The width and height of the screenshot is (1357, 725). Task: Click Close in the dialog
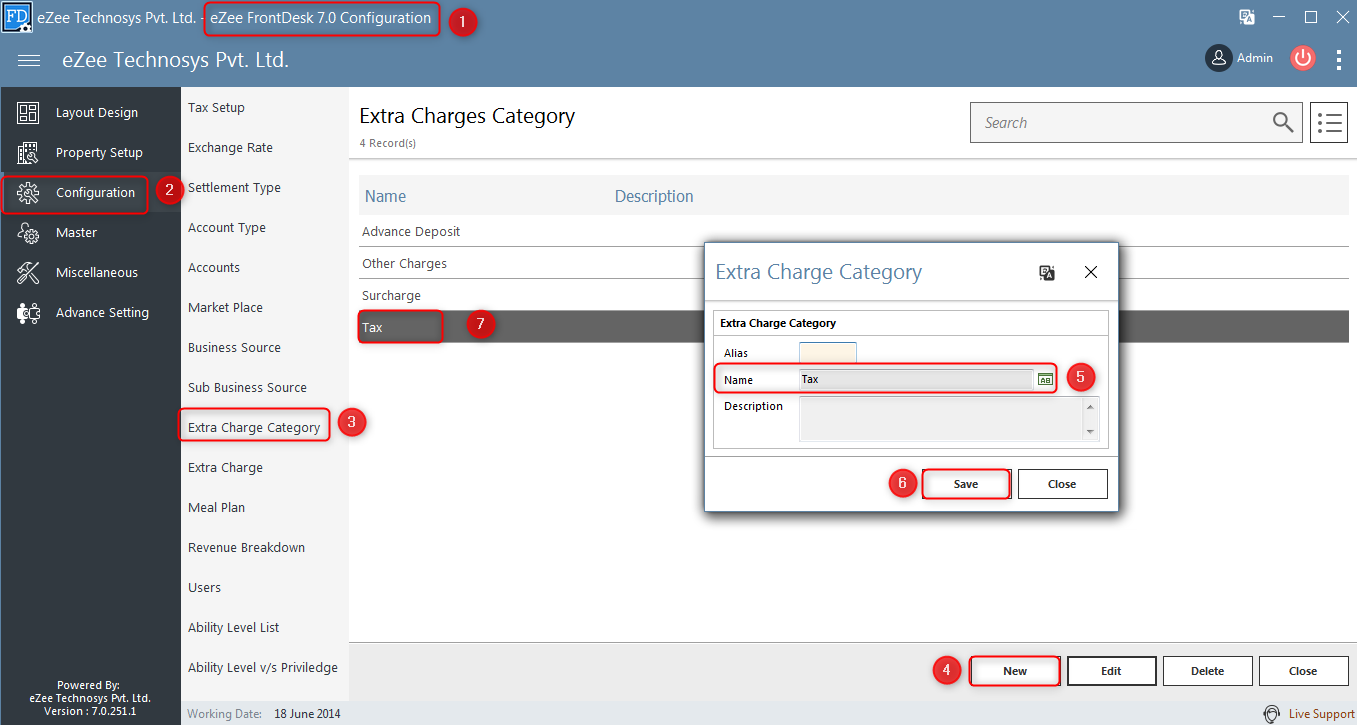[1062, 484]
